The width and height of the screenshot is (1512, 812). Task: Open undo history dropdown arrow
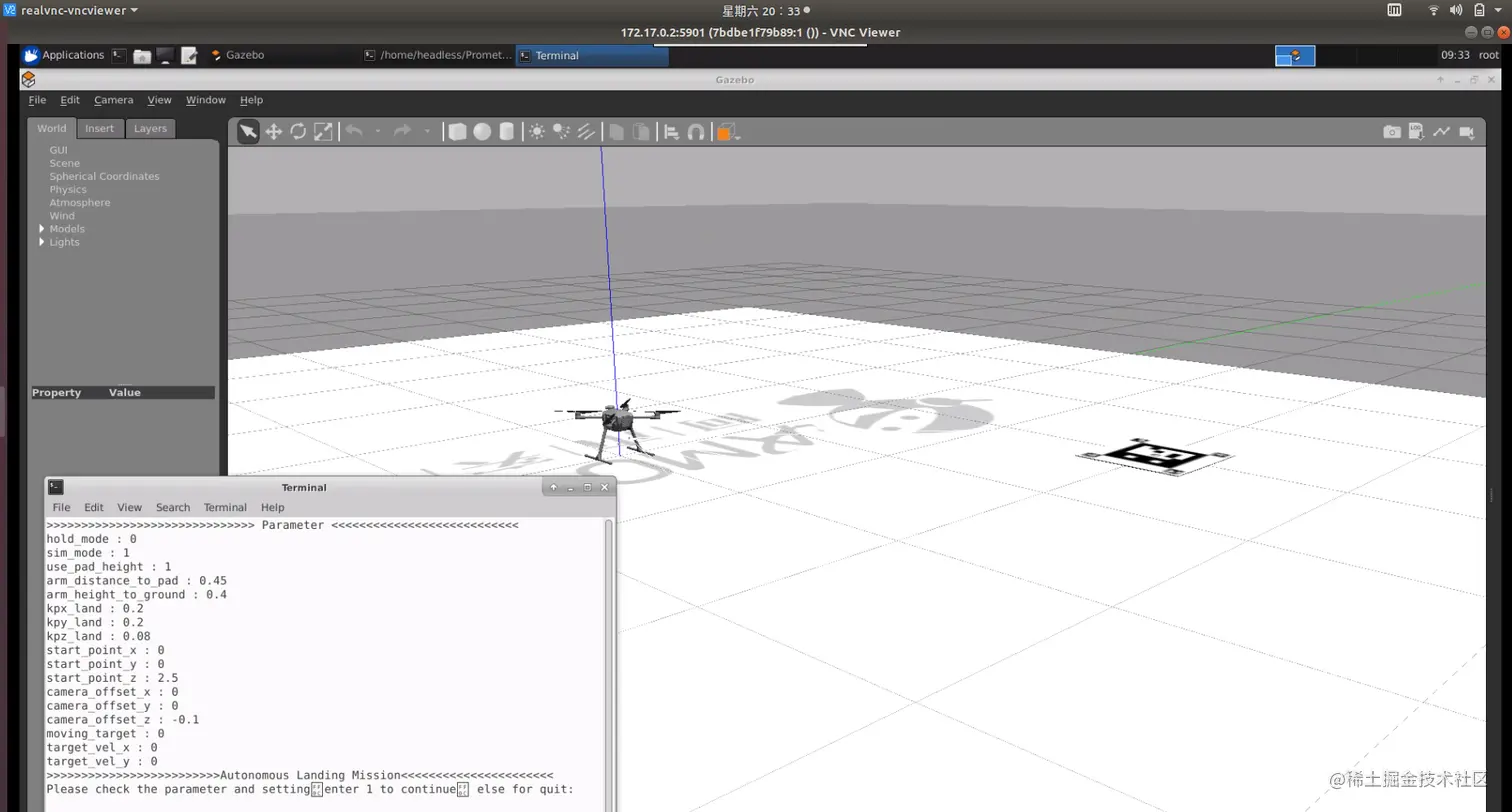(x=378, y=131)
